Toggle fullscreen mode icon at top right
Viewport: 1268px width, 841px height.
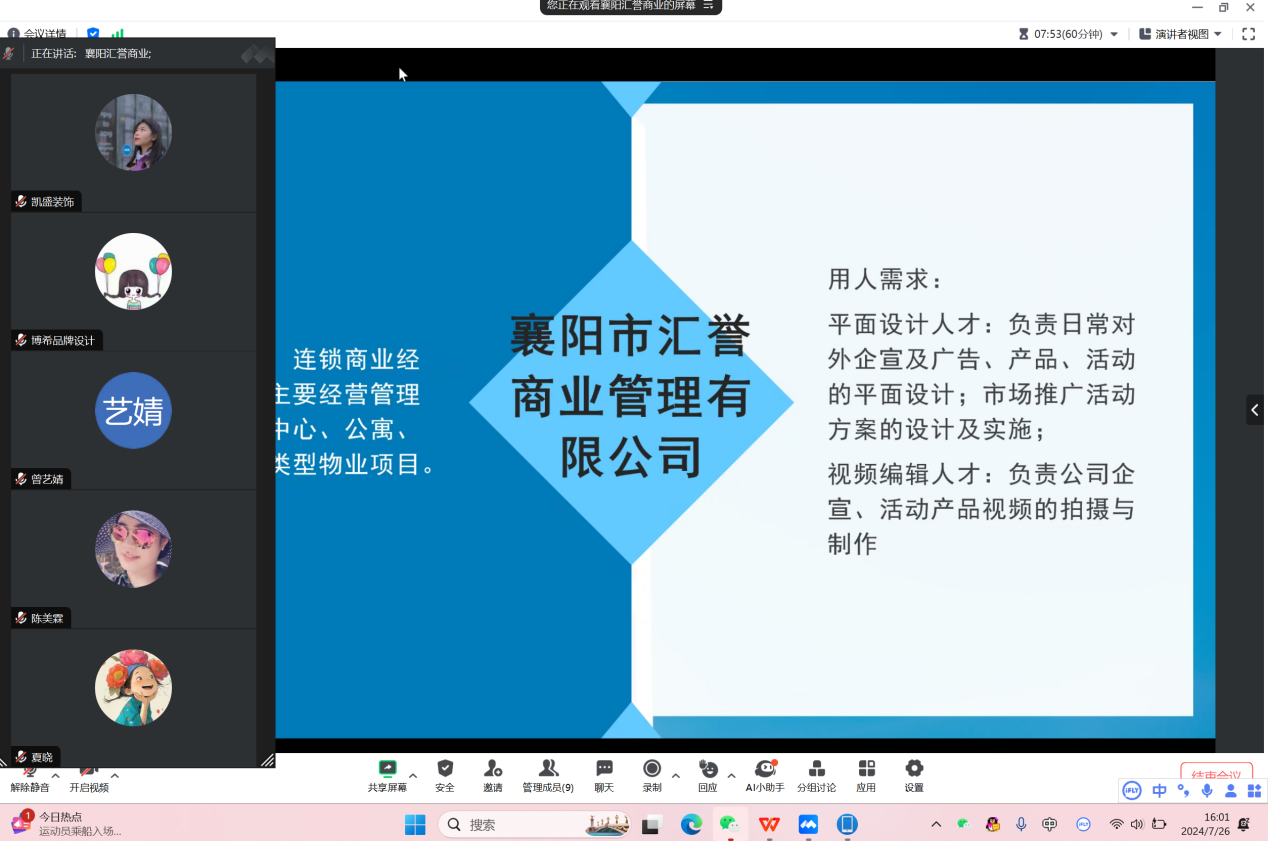(1248, 34)
